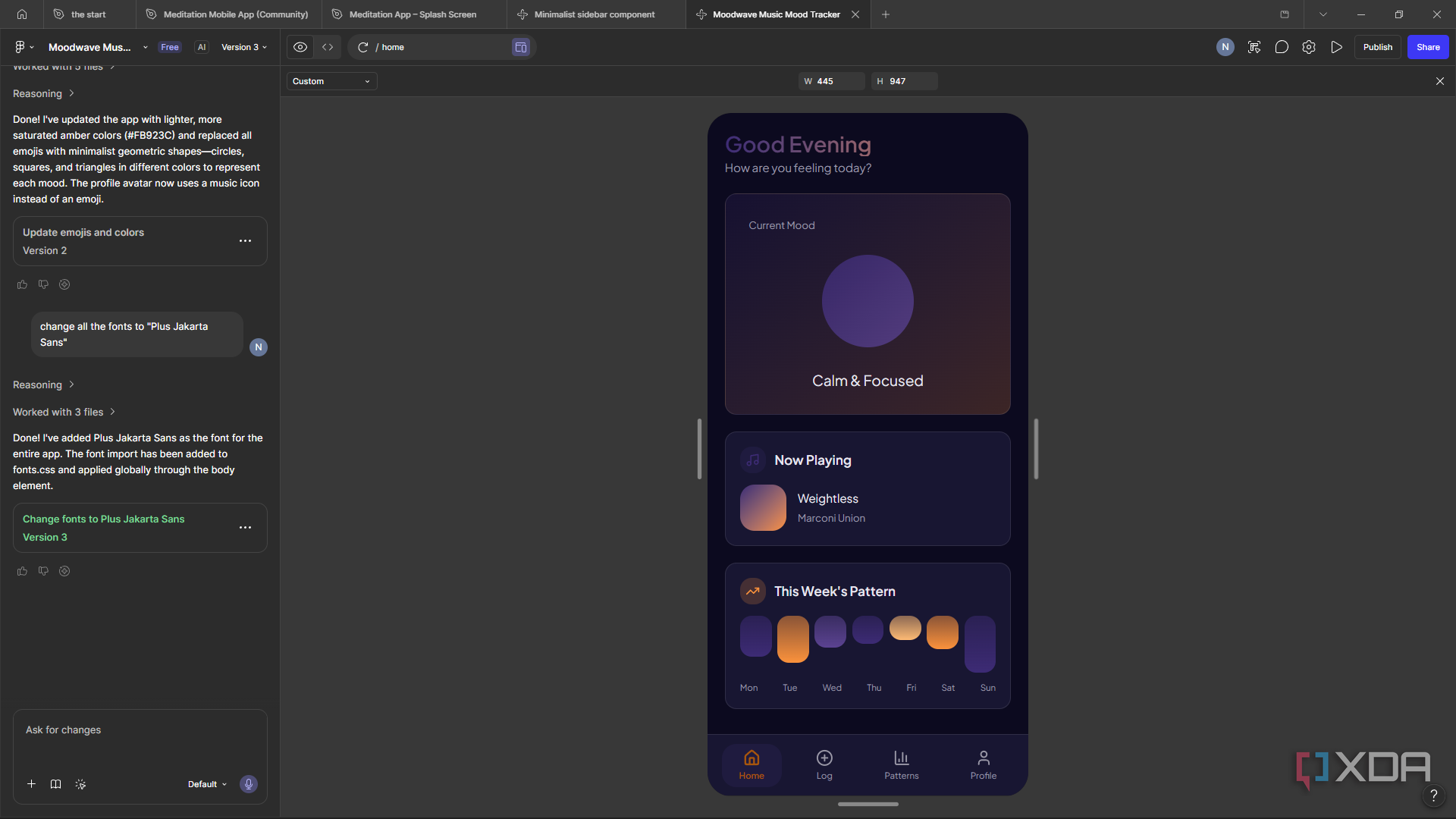Click the purple Current Mood circle
The image size is (1456, 819).
(868, 301)
